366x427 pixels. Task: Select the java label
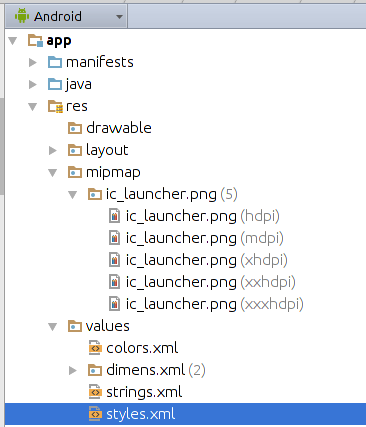click(78, 85)
